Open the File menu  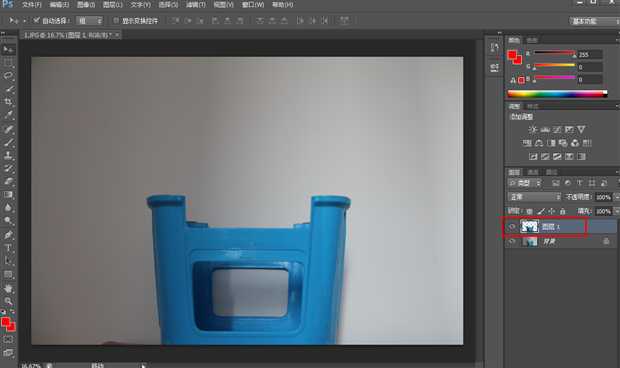coord(32,5)
